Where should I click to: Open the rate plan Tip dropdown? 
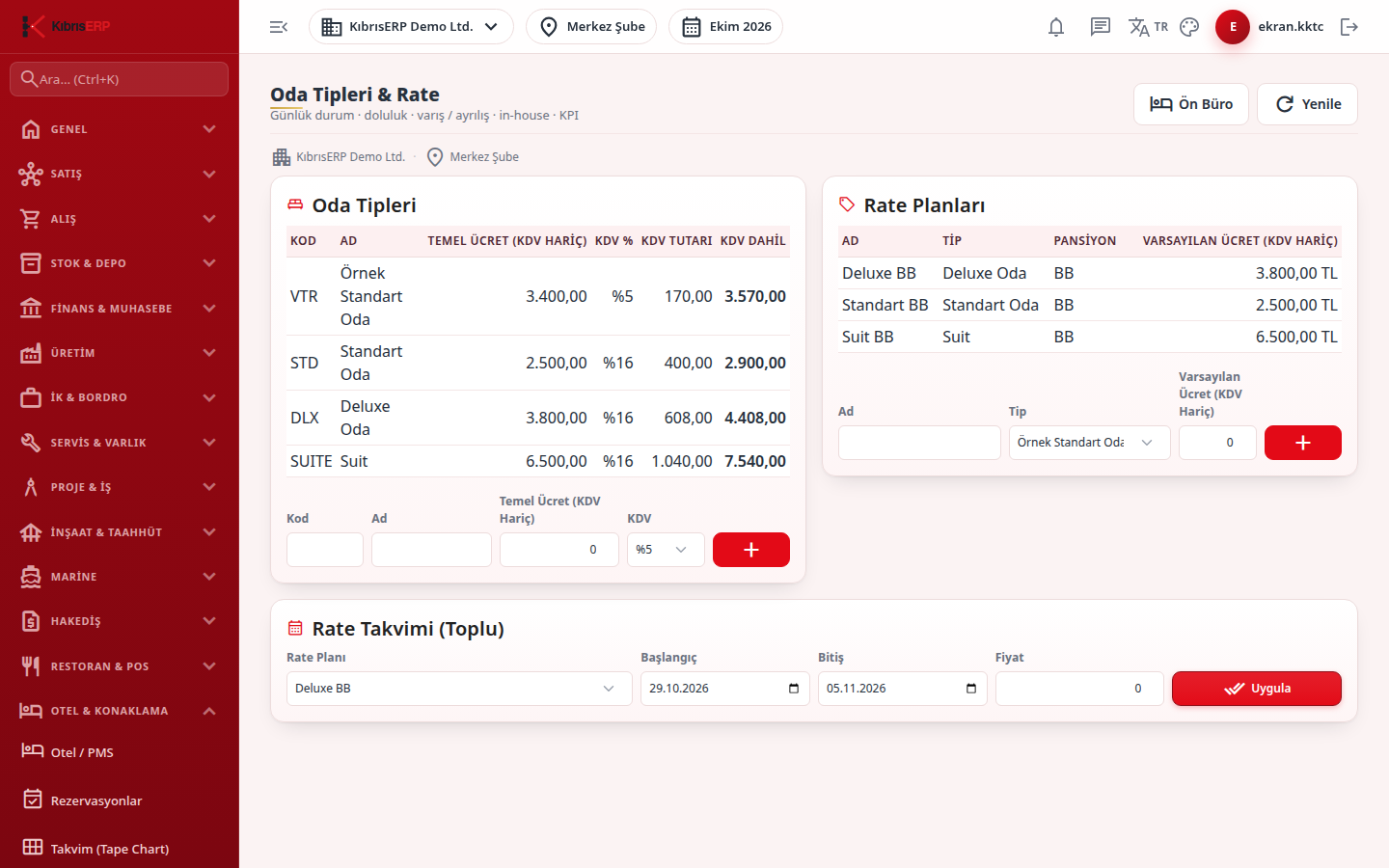(x=1090, y=443)
